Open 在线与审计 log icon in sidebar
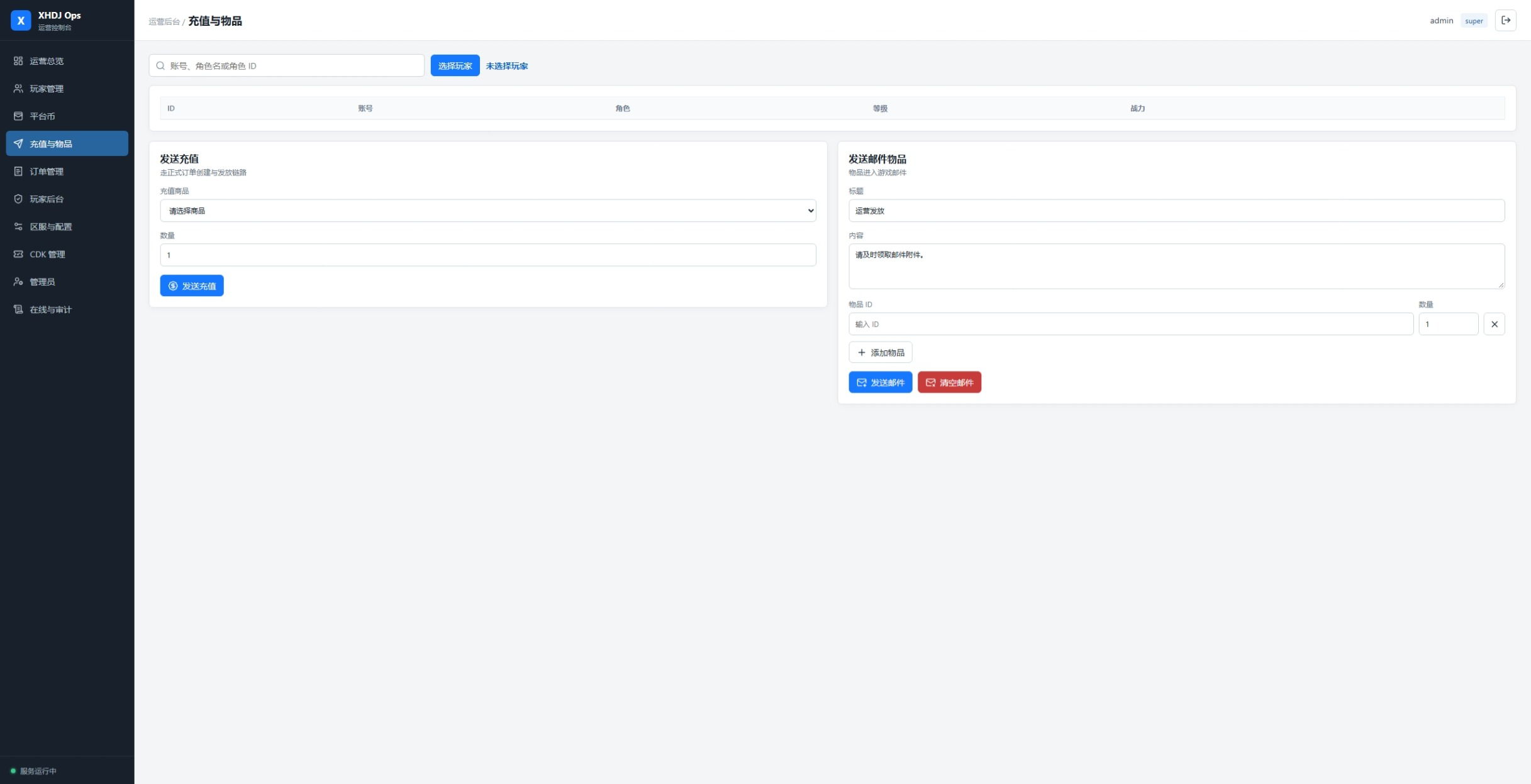 18,310
